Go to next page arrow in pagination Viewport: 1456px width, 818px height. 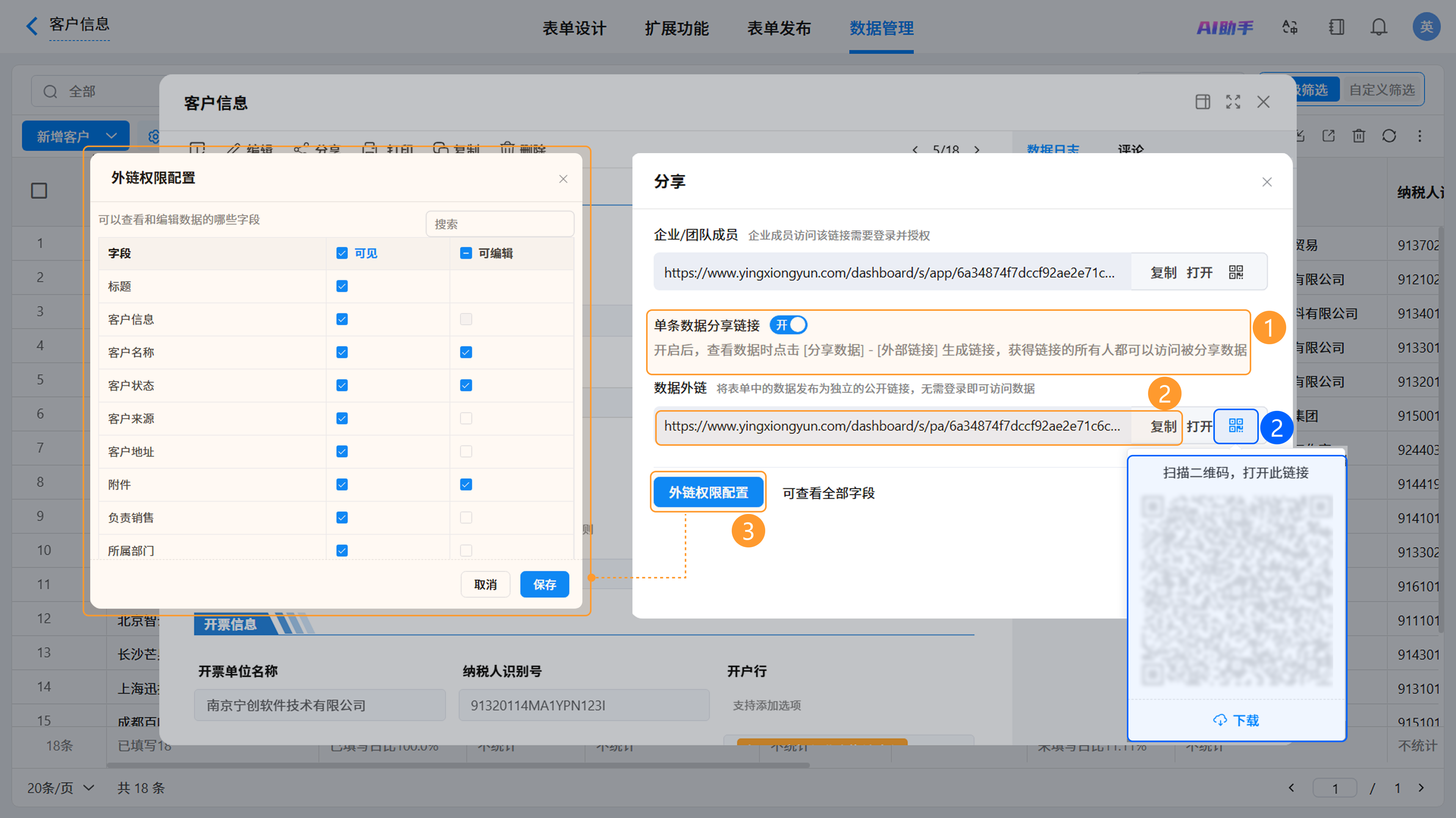1421,788
